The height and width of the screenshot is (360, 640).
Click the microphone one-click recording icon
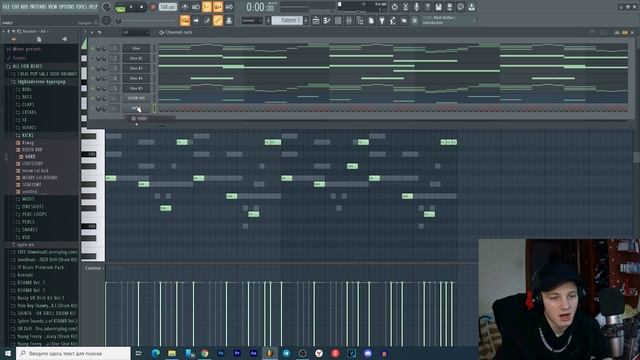click(416, 7)
